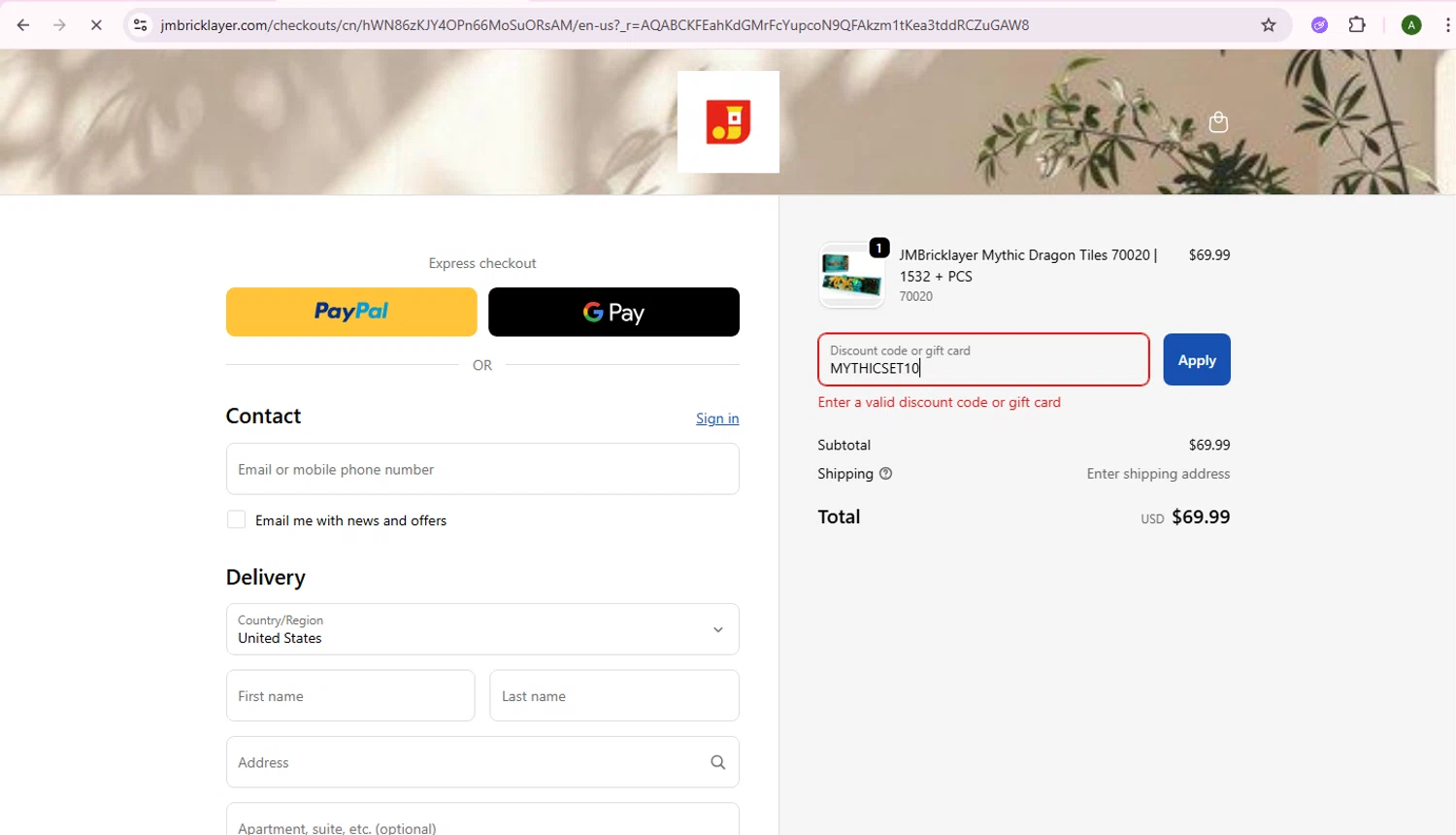Click the Delivery section heading
This screenshot has height=835, width=1456.
click(265, 577)
